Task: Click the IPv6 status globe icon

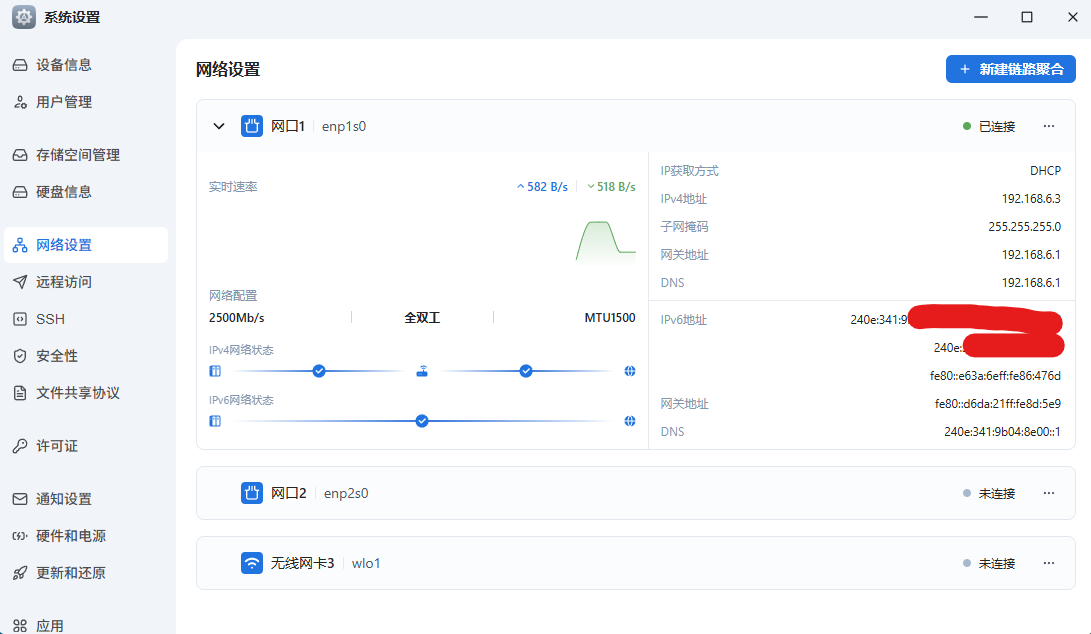Action: [x=630, y=421]
